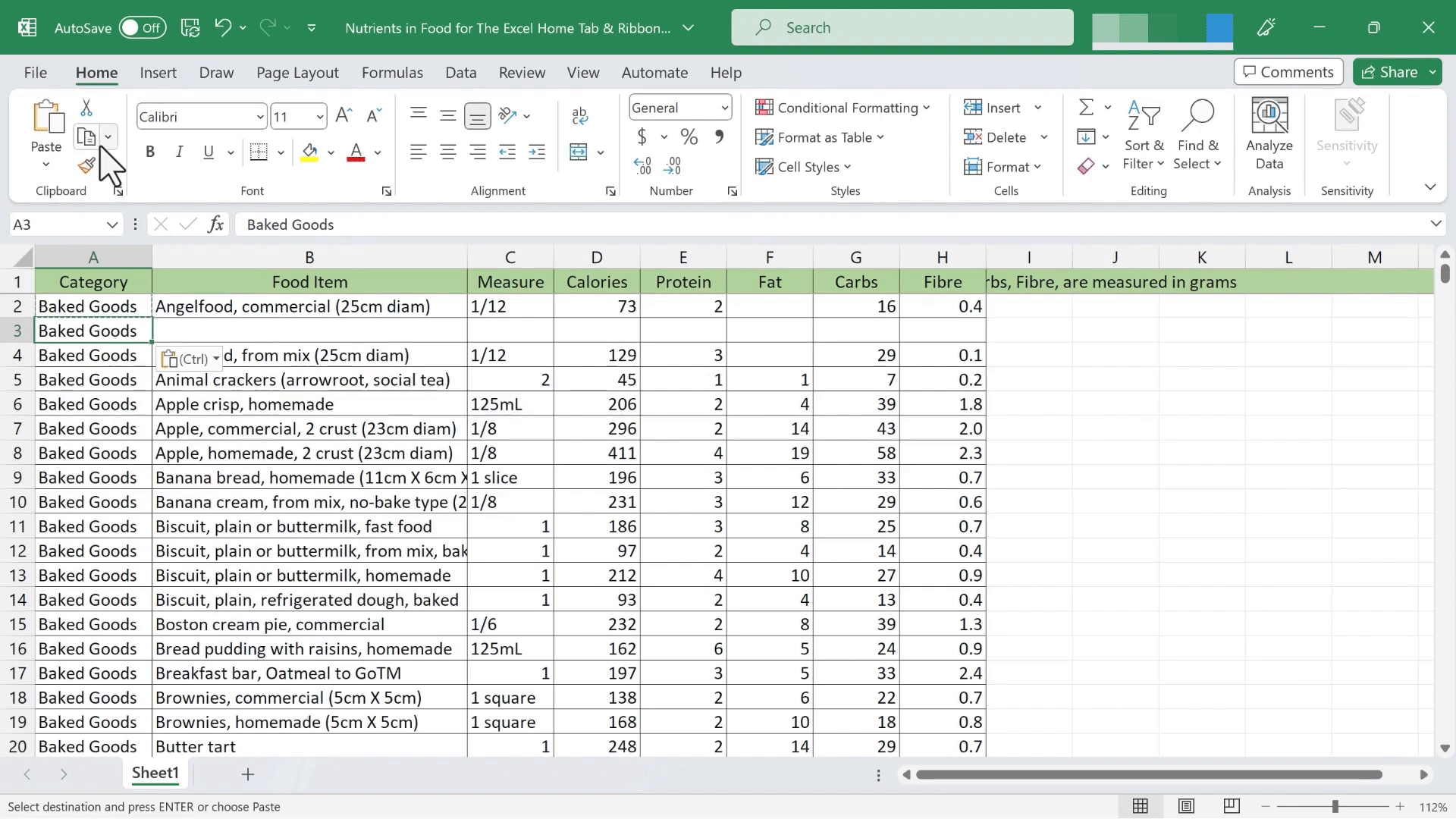The height and width of the screenshot is (819, 1456).
Task: Click the Share button
Action: 1396,72
